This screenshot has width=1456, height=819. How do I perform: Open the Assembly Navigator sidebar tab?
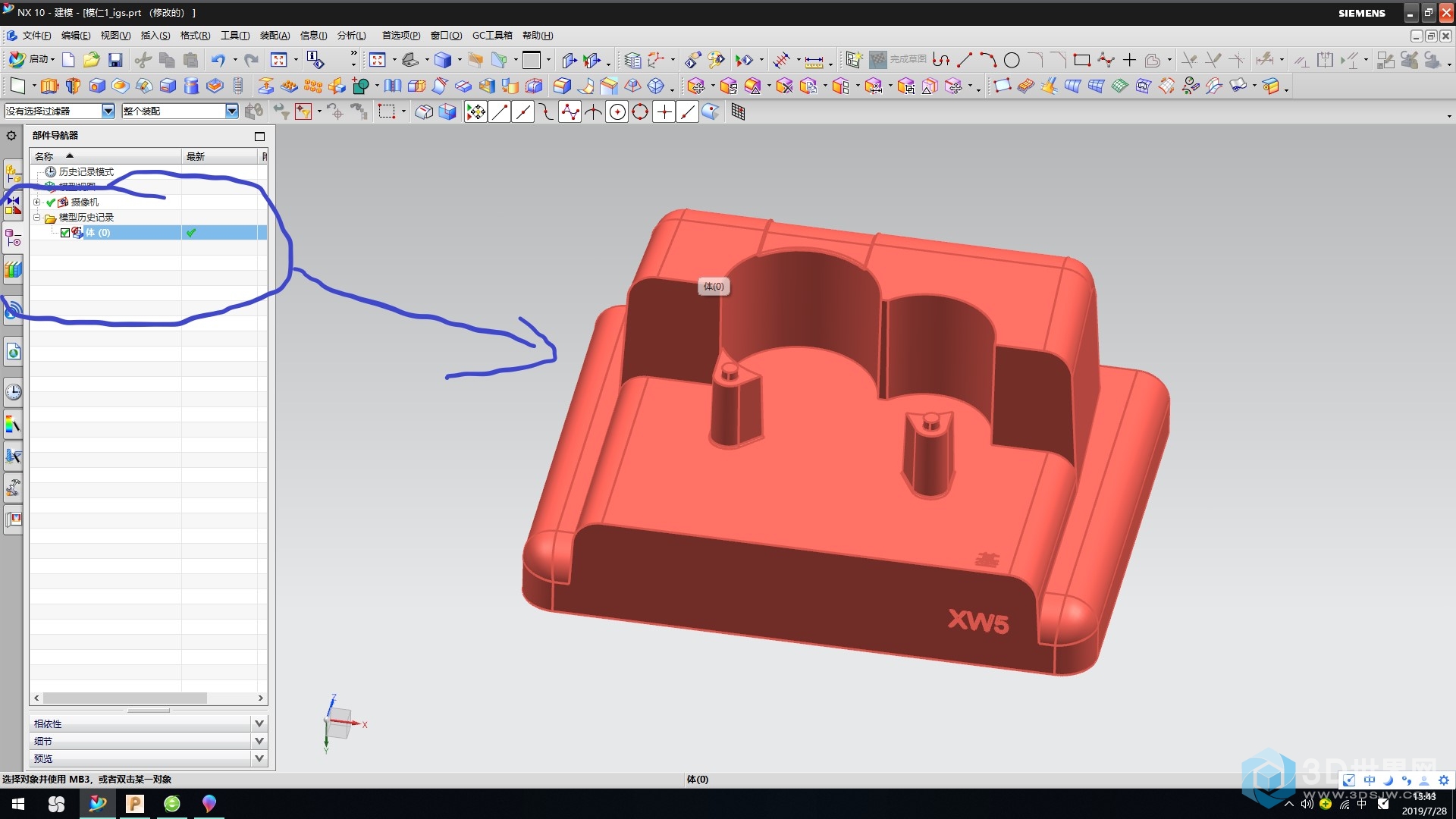pos(13,174)
